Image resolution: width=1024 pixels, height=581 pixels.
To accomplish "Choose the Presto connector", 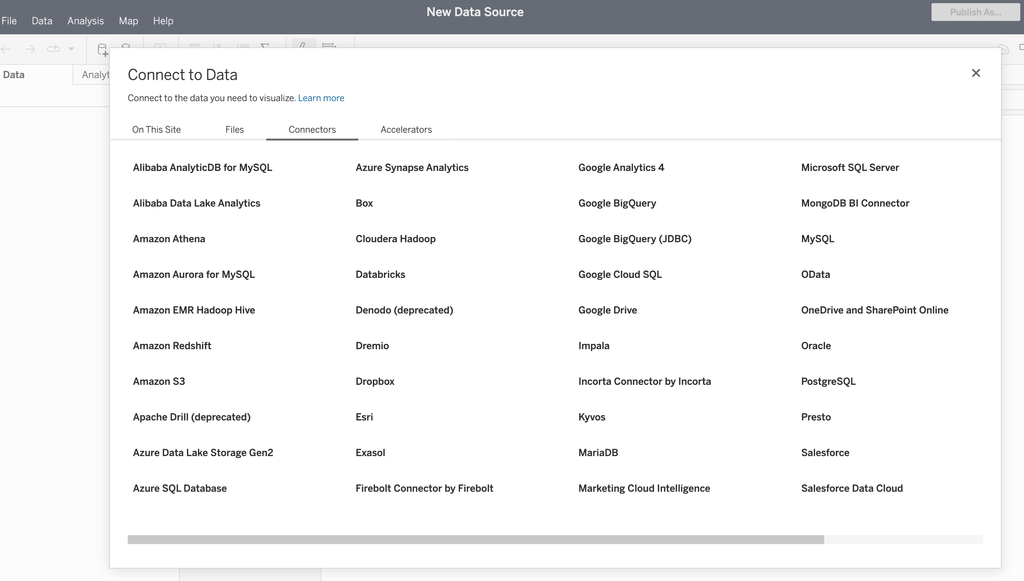I will pos(816,416).
